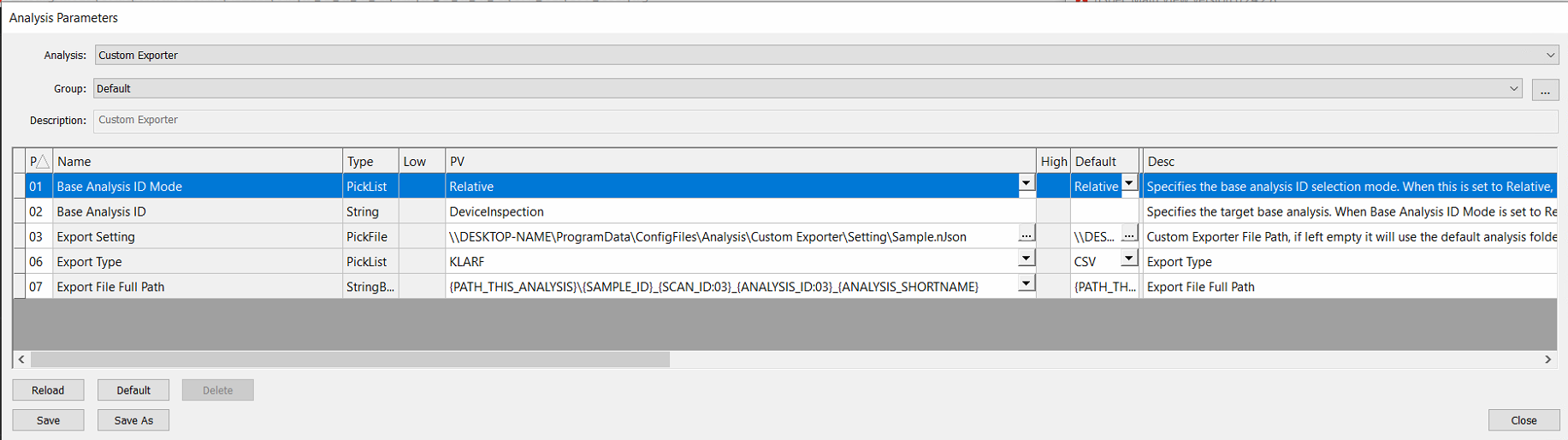This screenshot has height=440, width=1568.
Task: Close the Analysis Parameters dialog
Action: click(1524, 420)
